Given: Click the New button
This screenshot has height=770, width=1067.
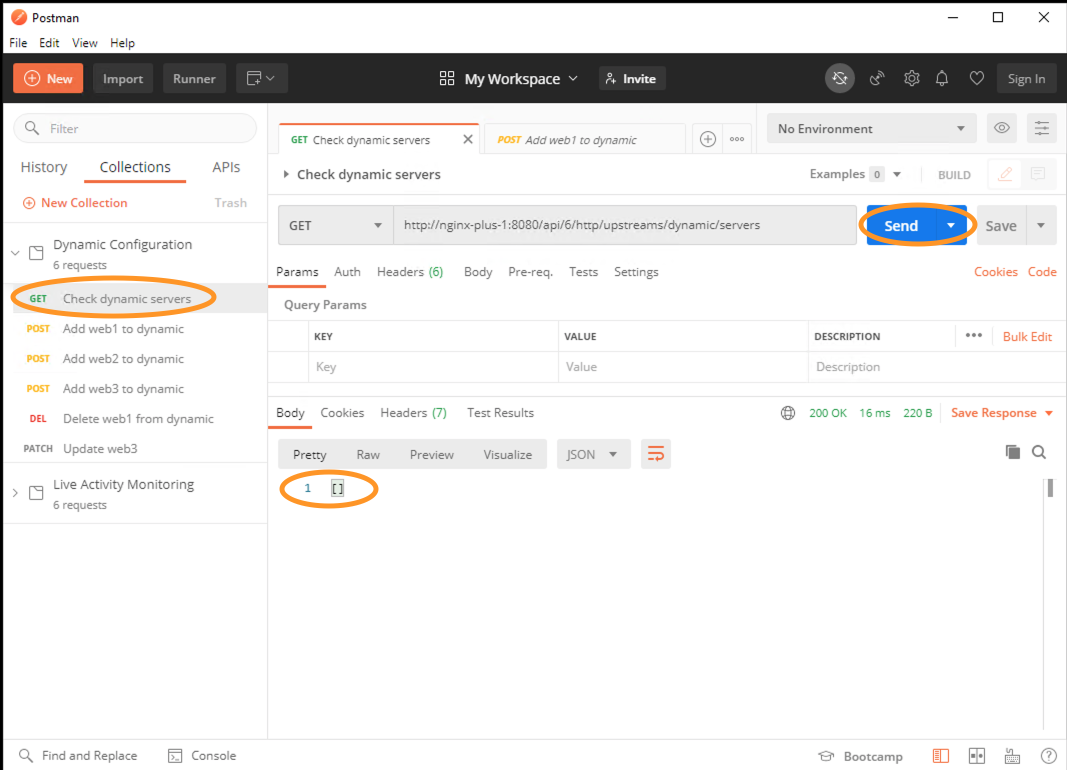Looking at the screenshot, I should coord(48,78).
